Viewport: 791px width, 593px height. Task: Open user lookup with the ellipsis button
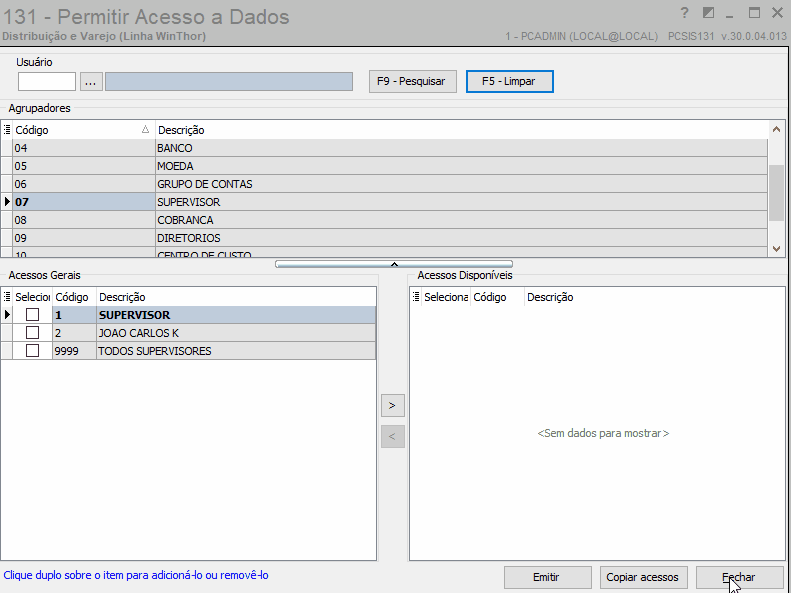(91, 81)
